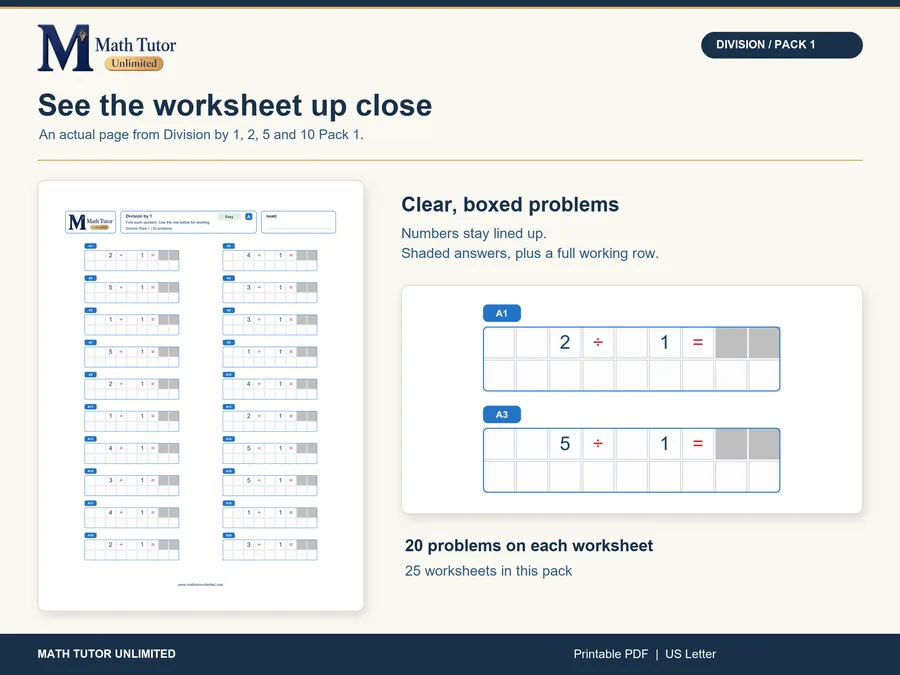Click the division sign in enlarged problem A1

pos(598,342)
